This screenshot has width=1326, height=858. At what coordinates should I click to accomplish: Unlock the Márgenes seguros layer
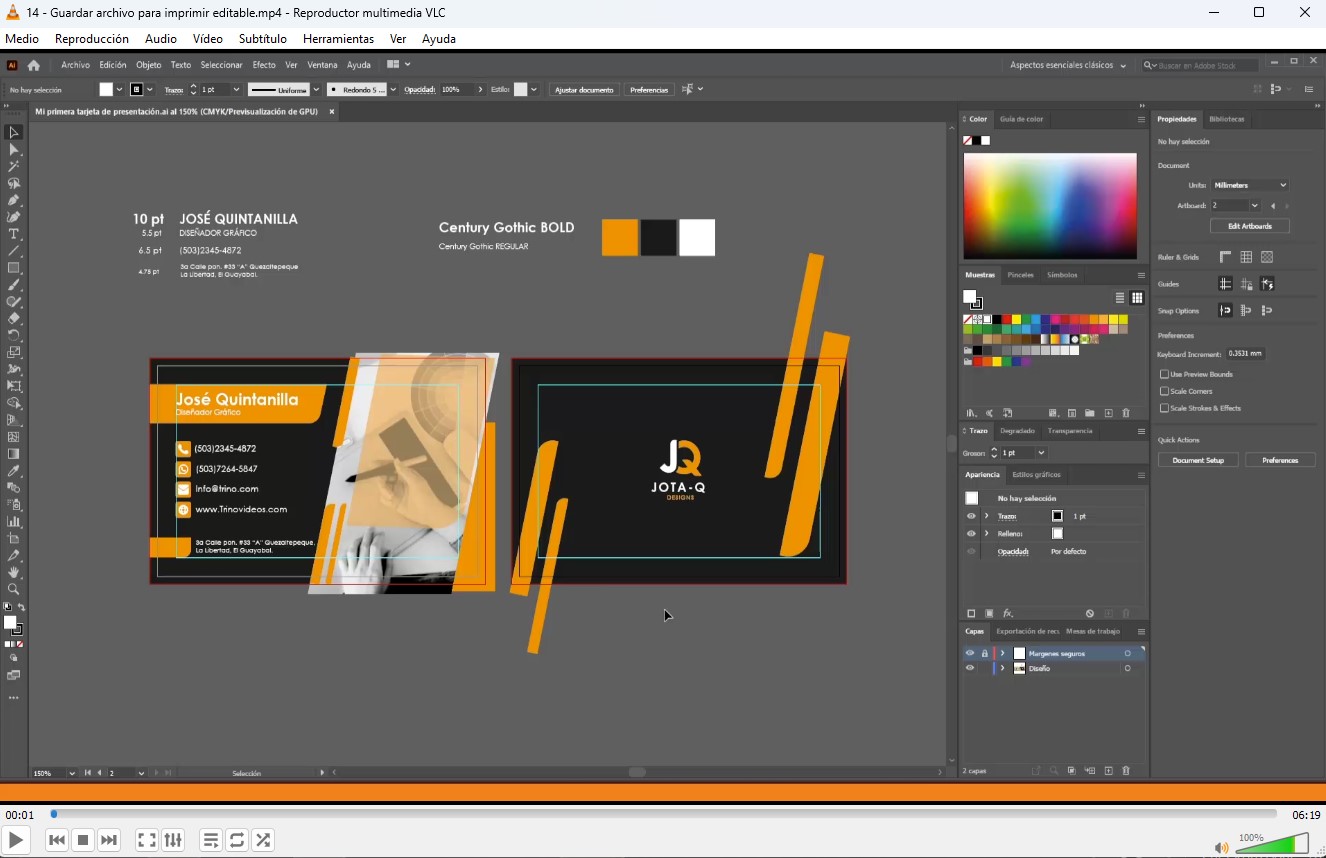(x=984, y=653)
